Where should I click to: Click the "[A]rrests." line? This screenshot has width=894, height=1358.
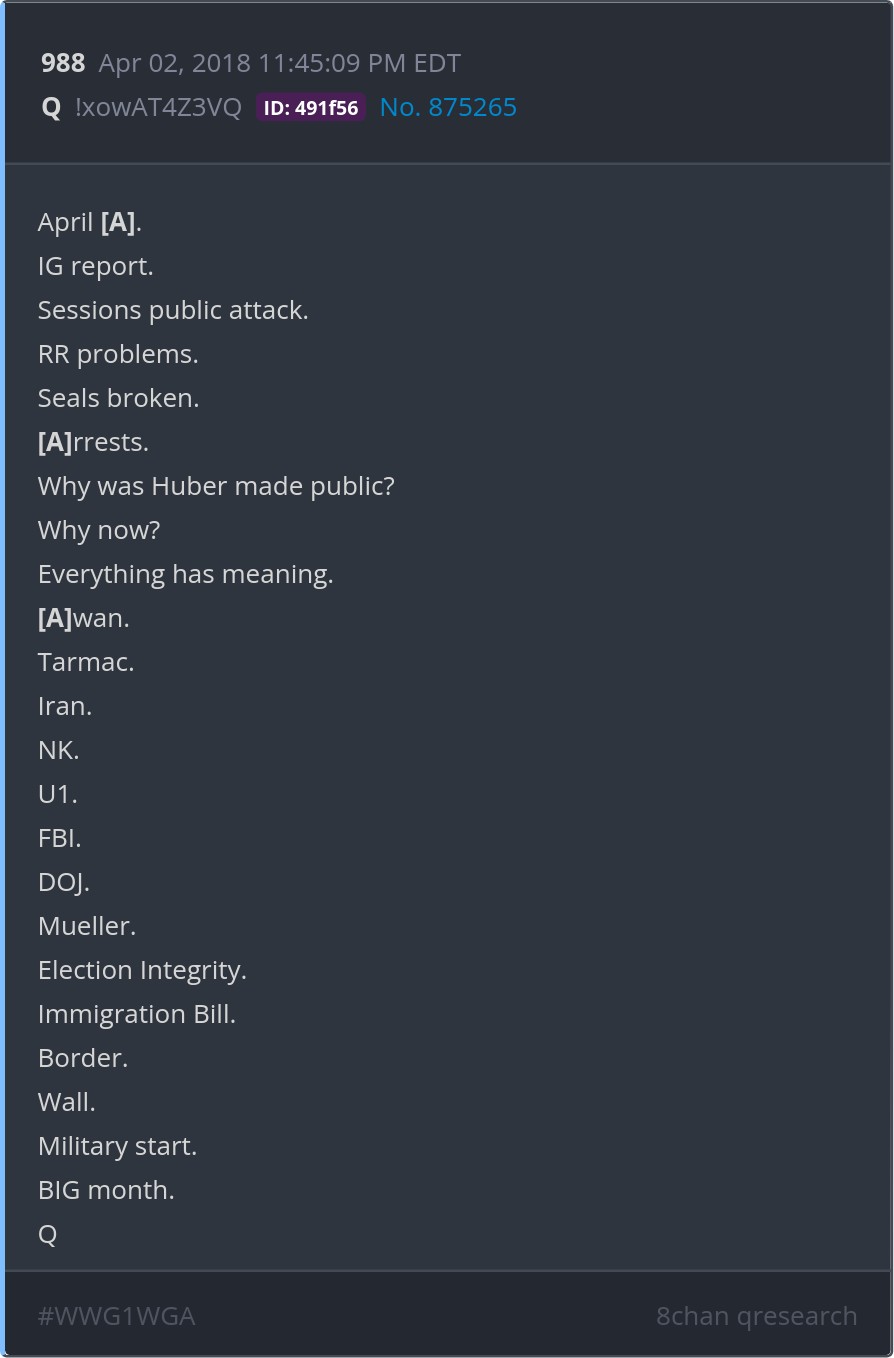point(93,442)
